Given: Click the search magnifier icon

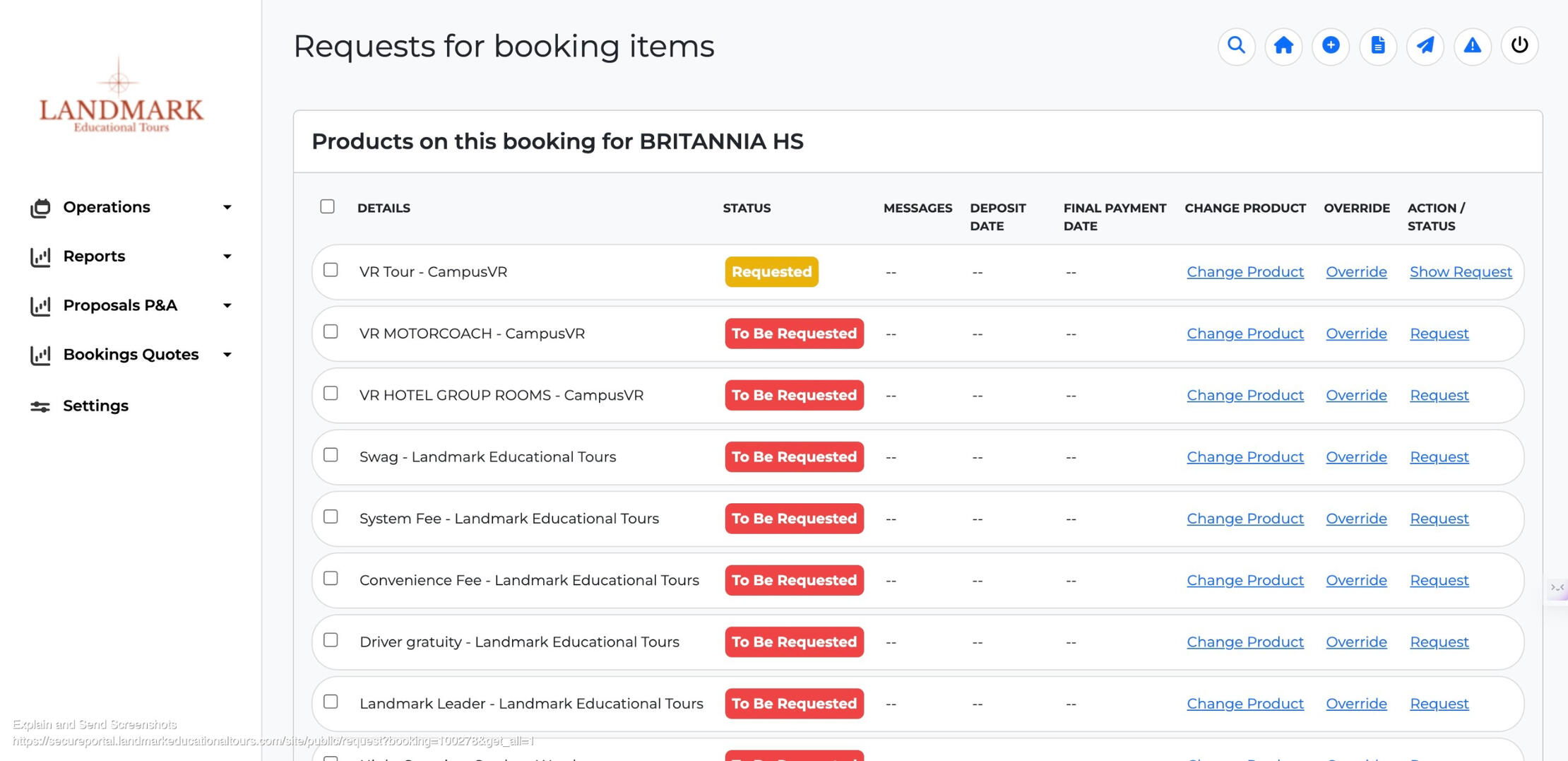Looking at the screenshot, I should click(1236, 46).
